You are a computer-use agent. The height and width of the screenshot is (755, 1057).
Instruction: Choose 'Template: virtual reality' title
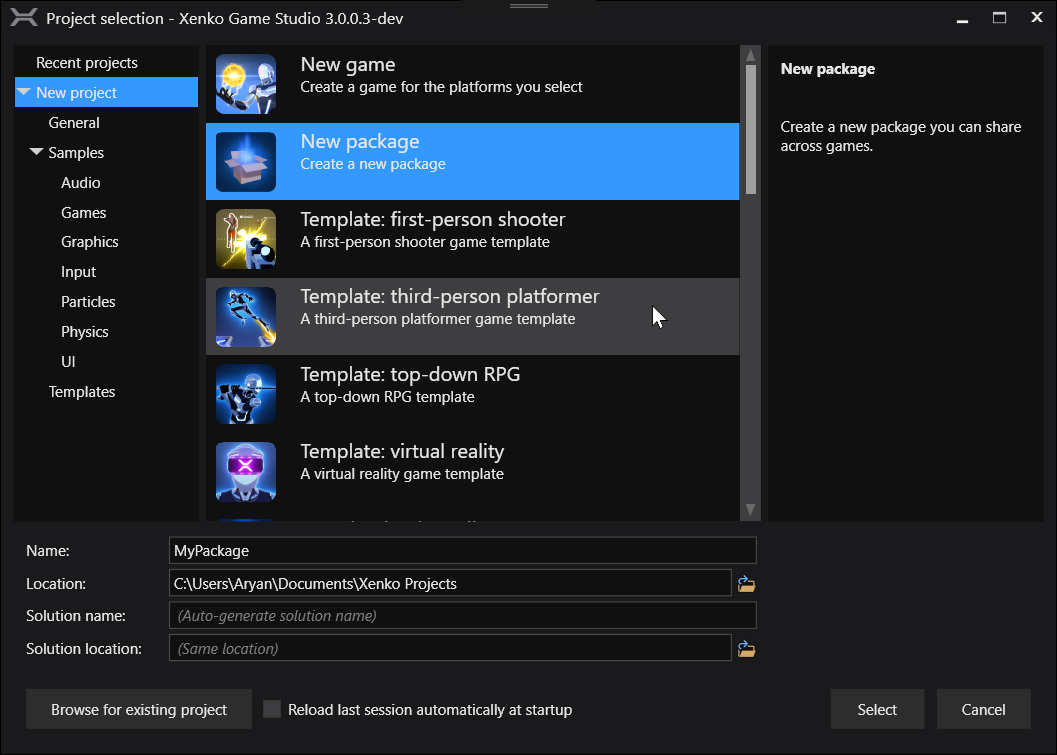click(x=402, y=452)
